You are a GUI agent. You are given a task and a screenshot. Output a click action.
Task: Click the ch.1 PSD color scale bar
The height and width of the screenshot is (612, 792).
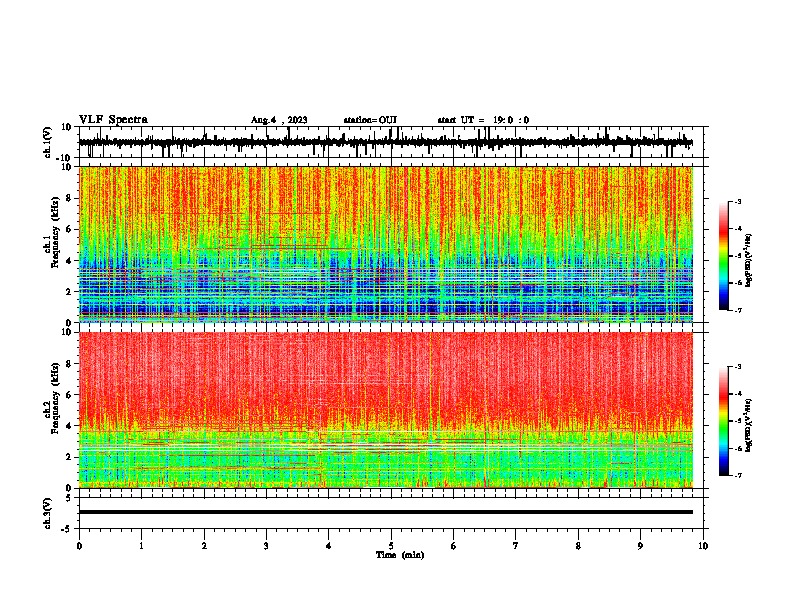coord(724,256)
